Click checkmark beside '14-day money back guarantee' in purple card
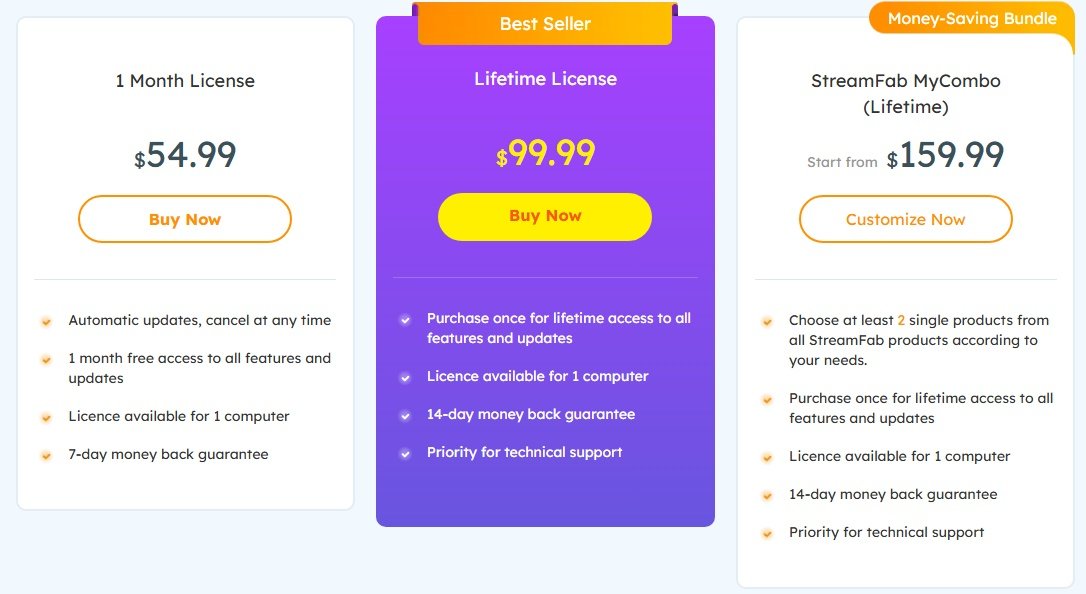This screenshot has width=1086, height=594. click(x=405, y=415)
